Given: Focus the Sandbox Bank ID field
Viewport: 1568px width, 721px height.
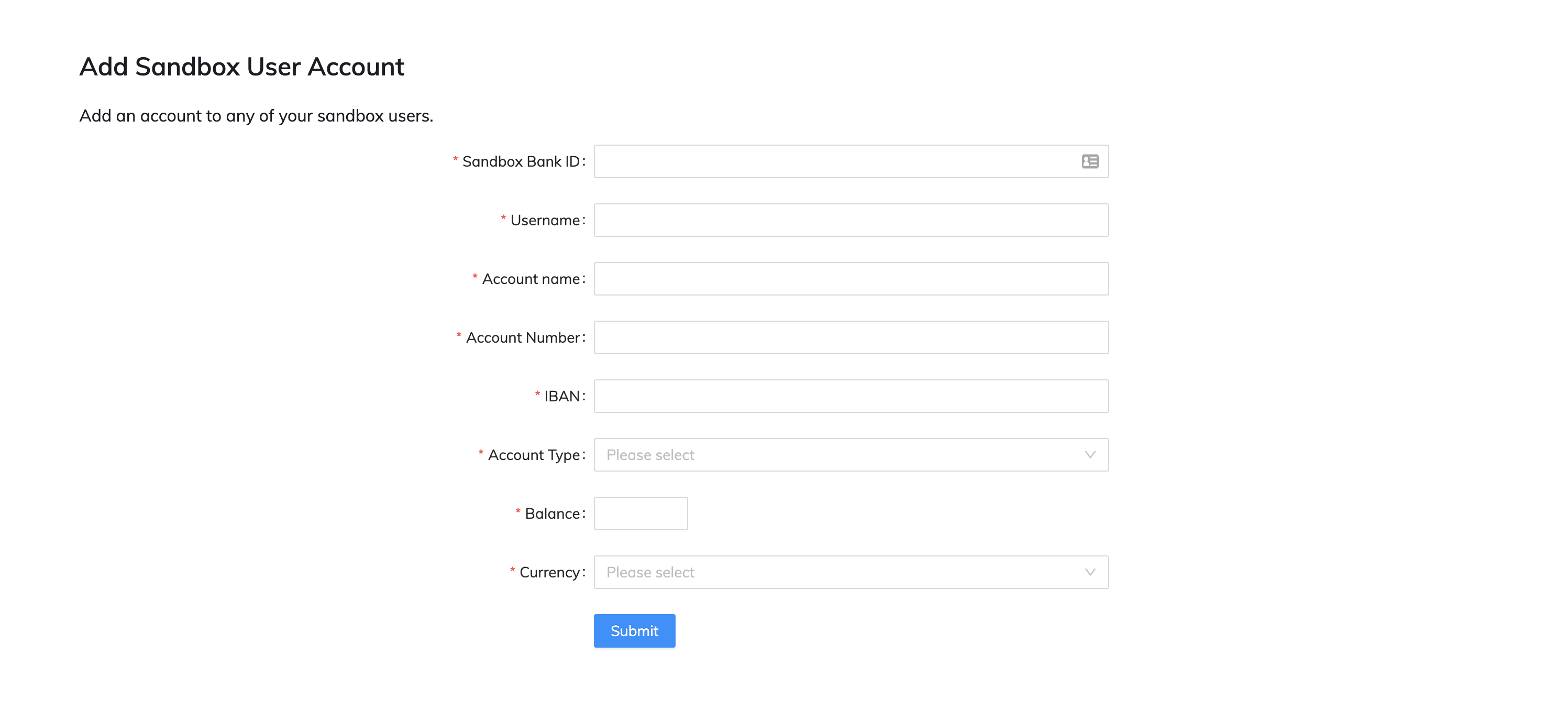Looking at the screenshot, I should (851, 161).
